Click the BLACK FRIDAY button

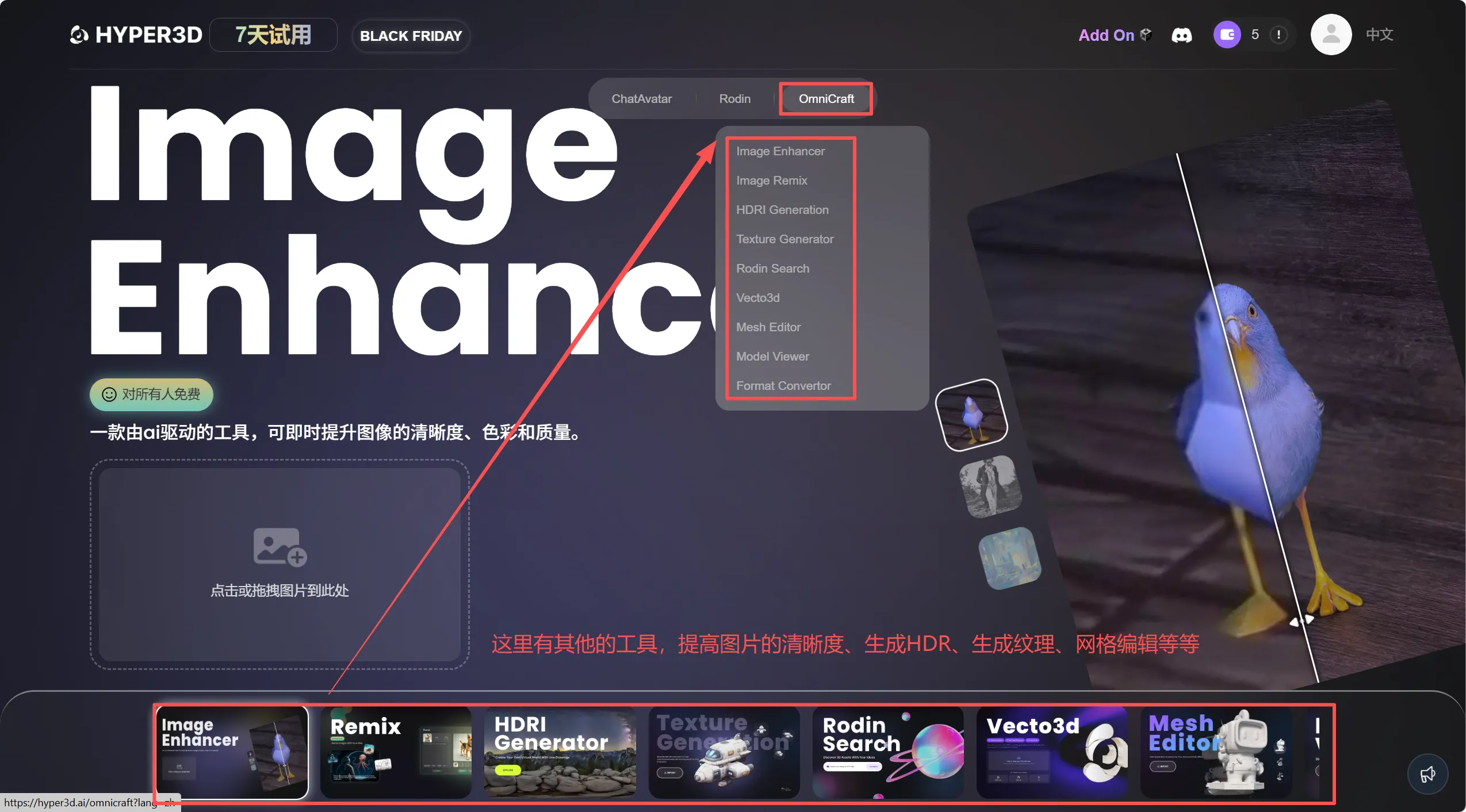click(x=411, y=36)
